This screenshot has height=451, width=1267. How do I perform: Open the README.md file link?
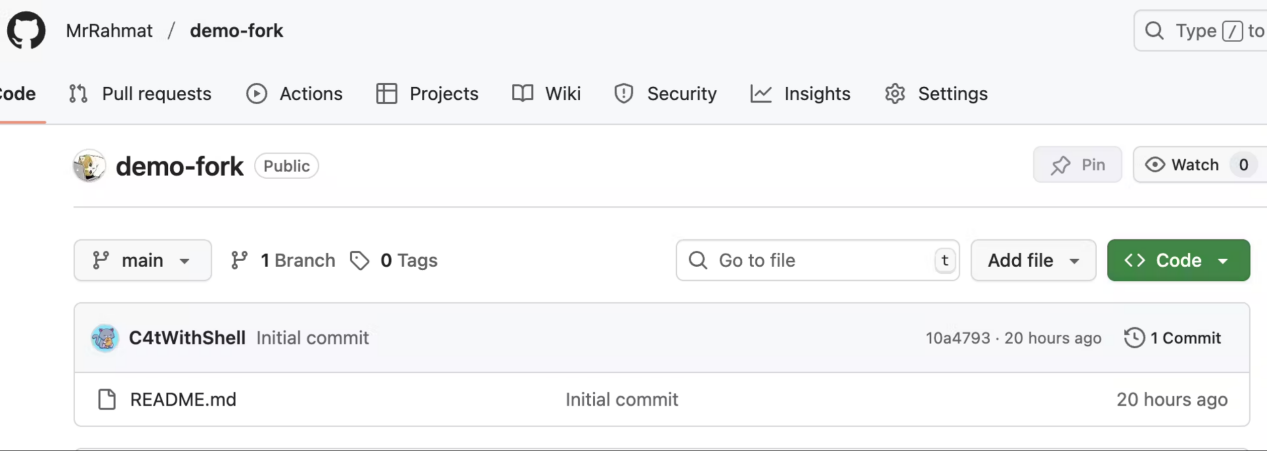183,400
